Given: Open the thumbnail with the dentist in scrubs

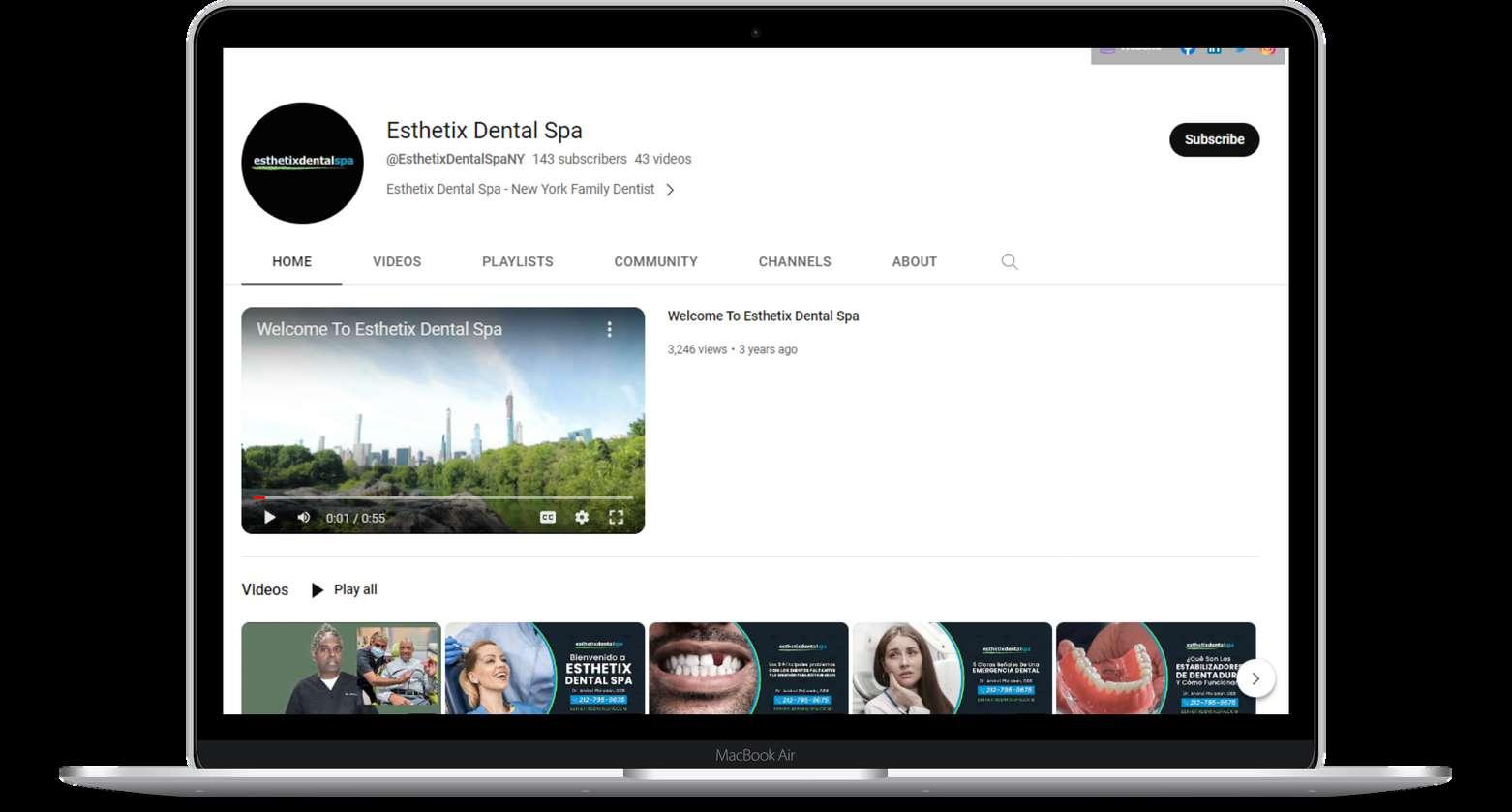Looking at the screenshot, I should [x=341, y=669].
